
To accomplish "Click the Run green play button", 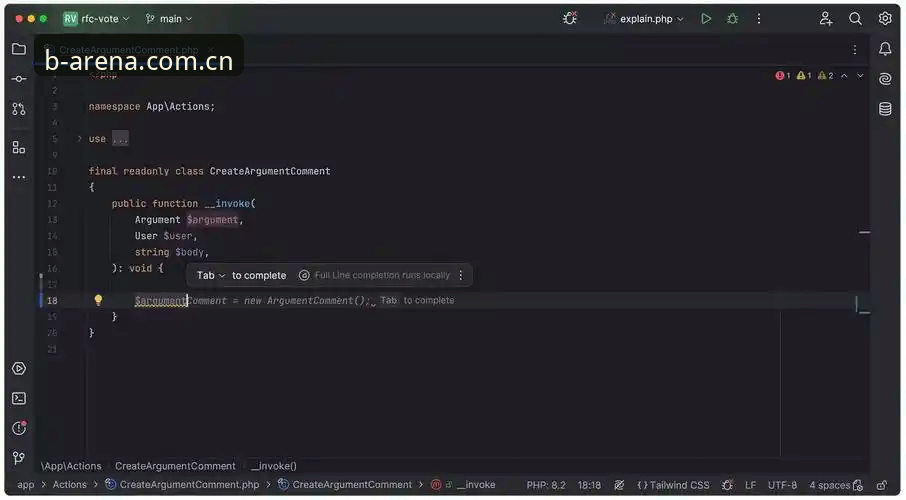I will point(706,18).
